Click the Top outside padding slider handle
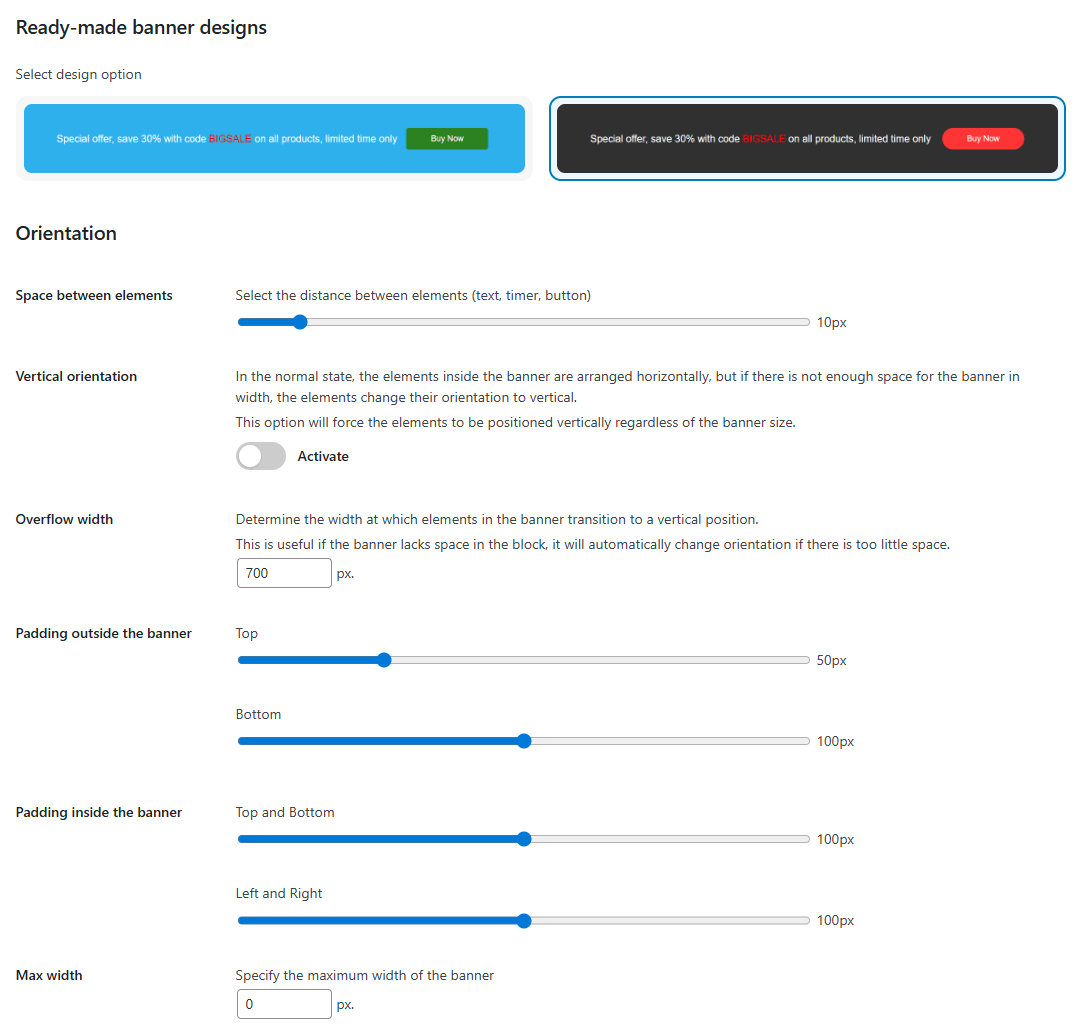The height and width of the screenshot is (1035, 1080). [x=384, y=660]
